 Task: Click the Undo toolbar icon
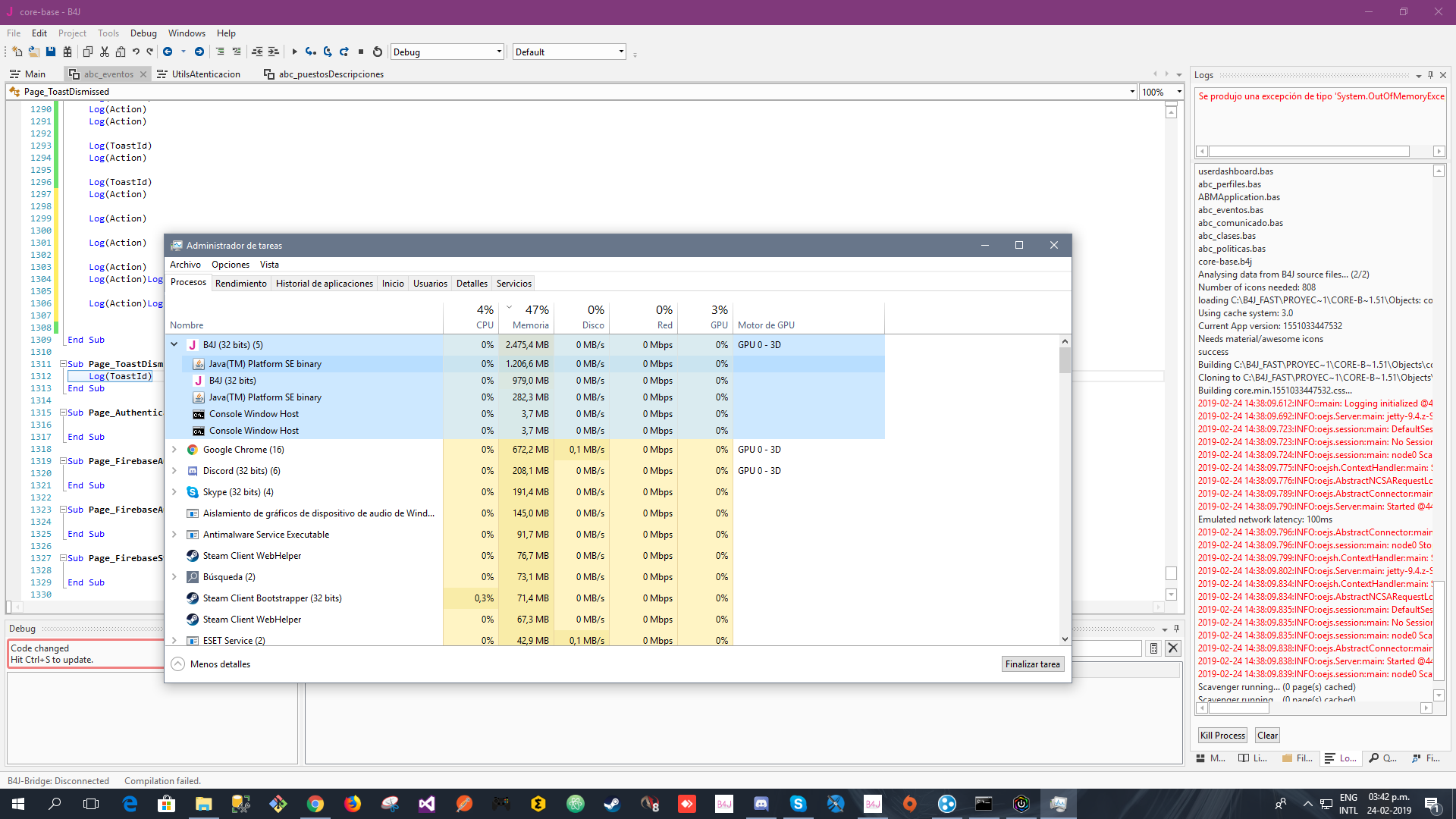pyautogui.click(x=136, y=52)
